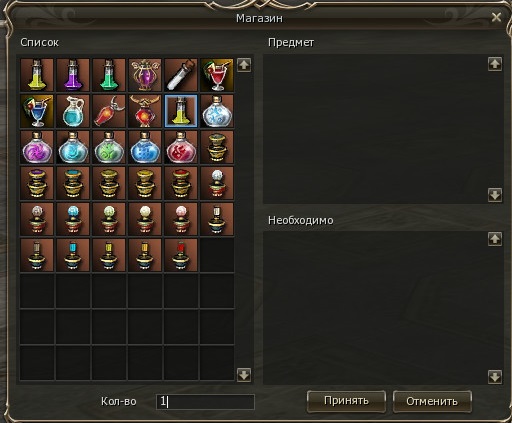Image resolution: width=512 pixels, height=423 pixels.
Task: Click the Принять button
Action: tap(346, 401)
